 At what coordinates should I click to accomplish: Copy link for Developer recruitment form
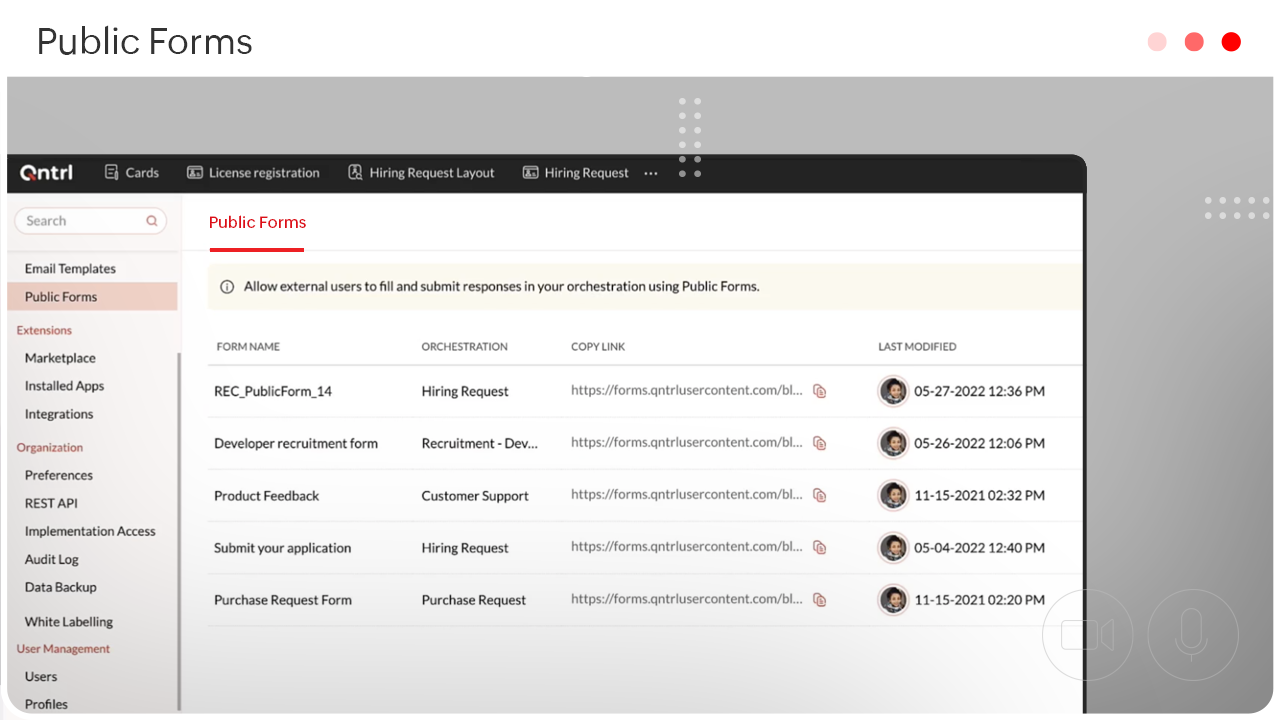[819, 443]
